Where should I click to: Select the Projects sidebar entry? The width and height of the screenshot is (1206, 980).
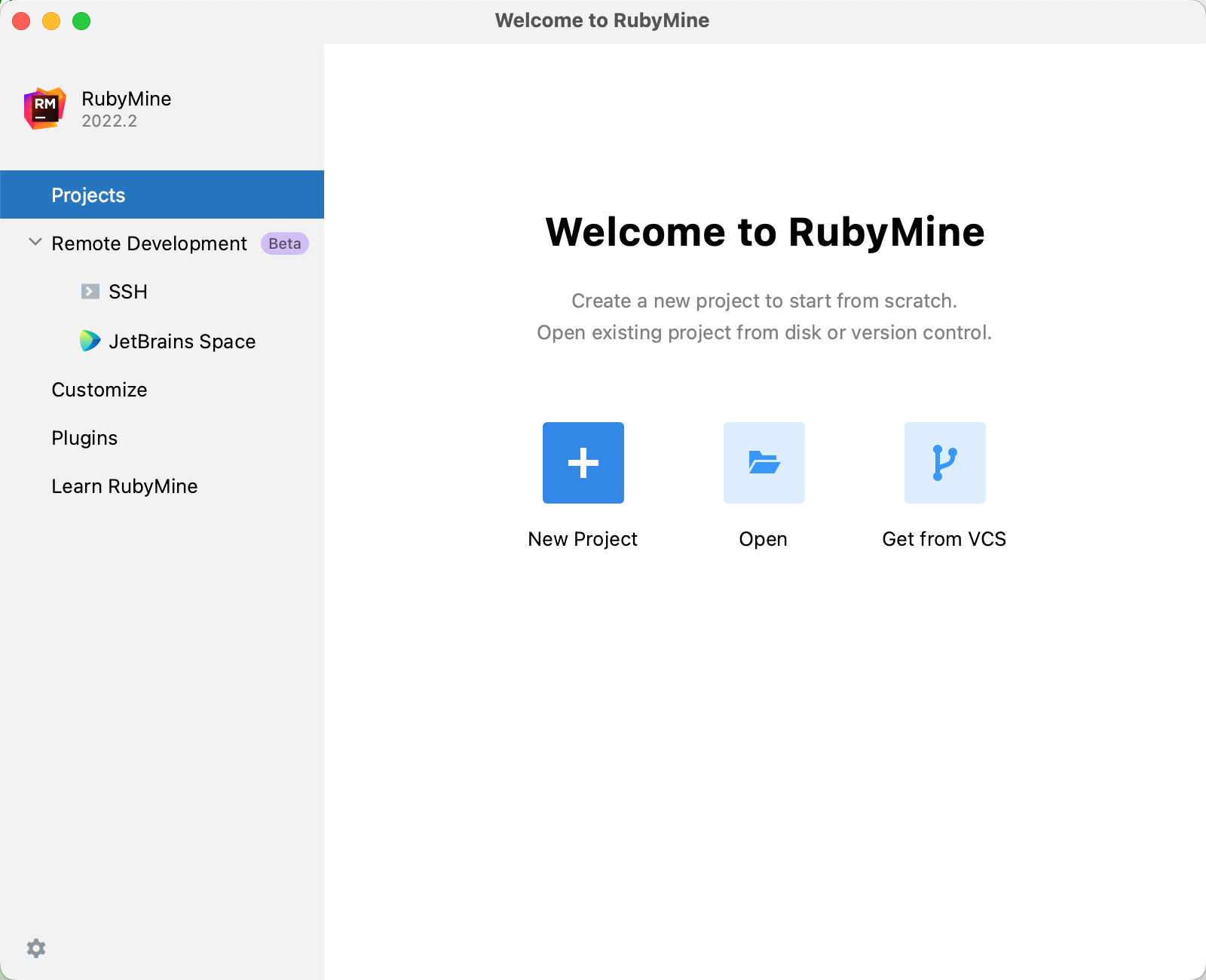(88, 194)
